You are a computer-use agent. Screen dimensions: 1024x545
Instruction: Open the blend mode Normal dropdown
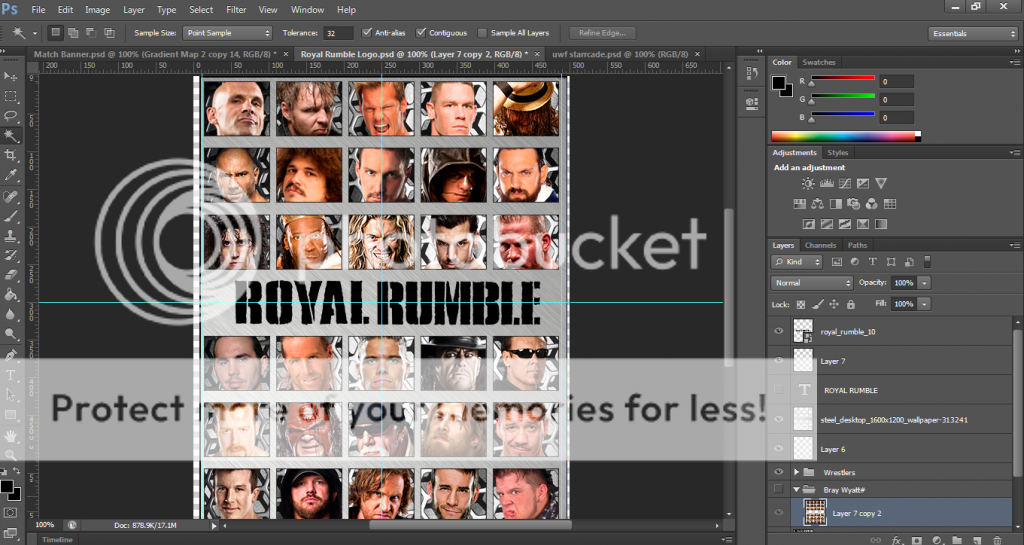click(x=812, y=283)
